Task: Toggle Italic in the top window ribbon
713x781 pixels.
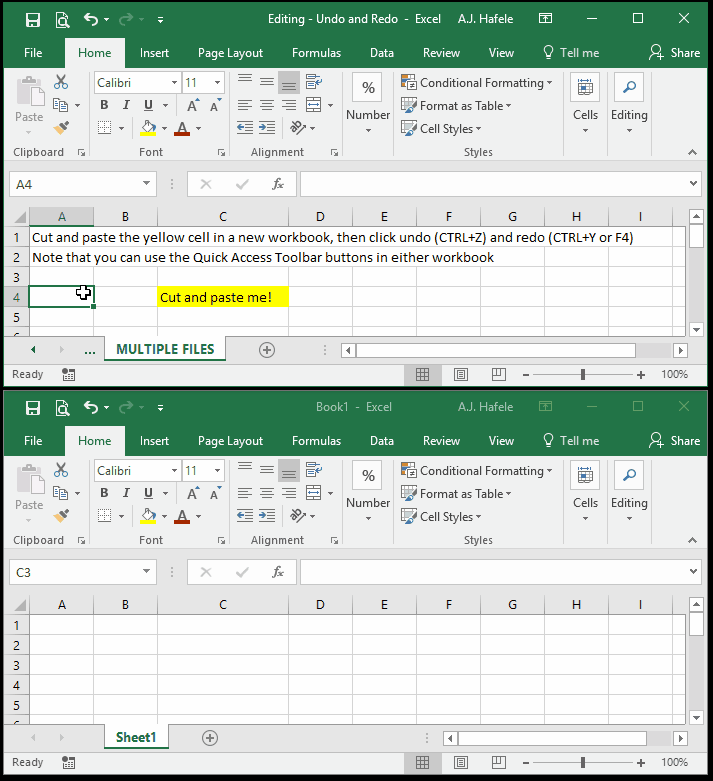Action: point(126,105)
